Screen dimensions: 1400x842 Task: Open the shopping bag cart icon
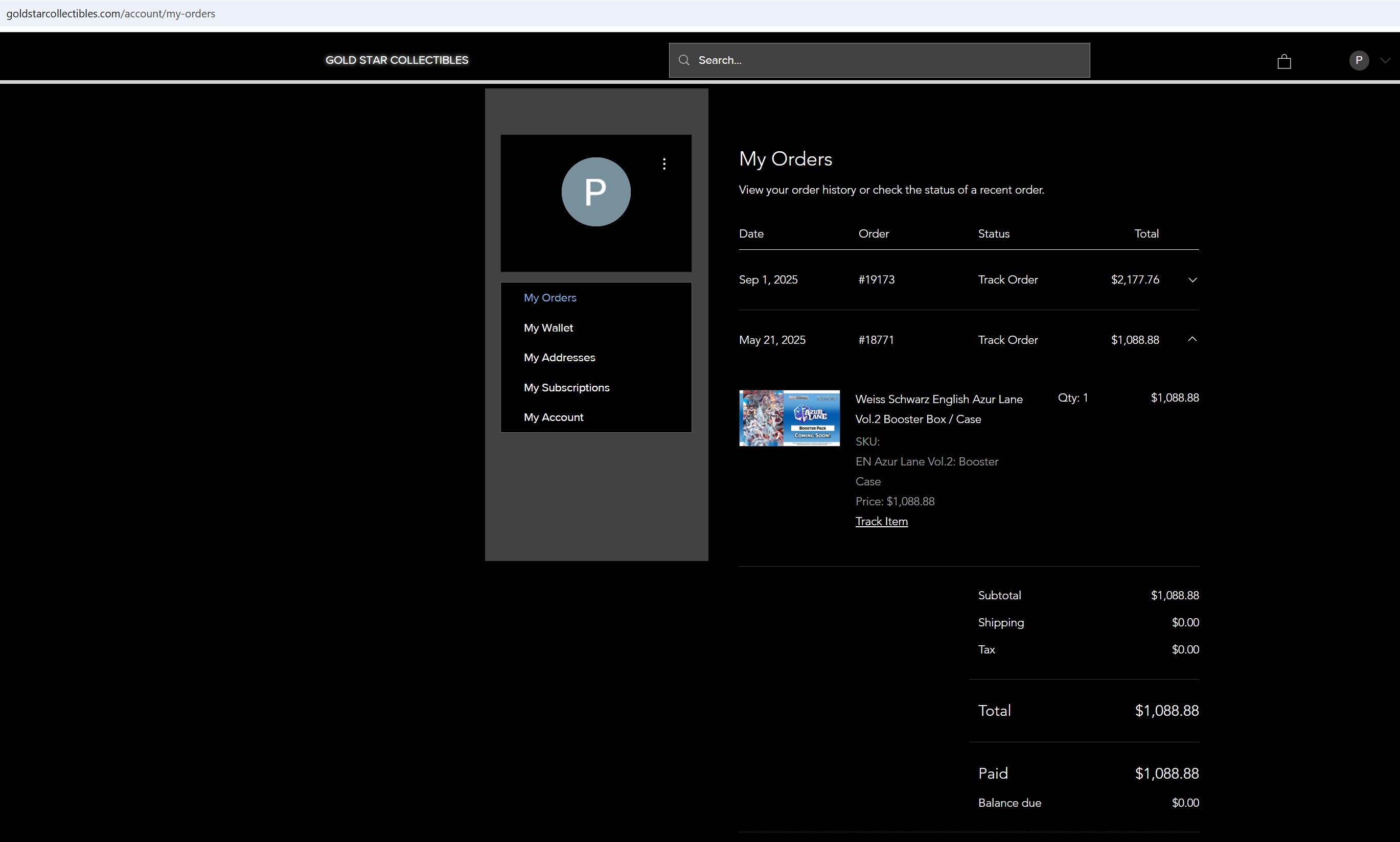(x=1283, y=61)
